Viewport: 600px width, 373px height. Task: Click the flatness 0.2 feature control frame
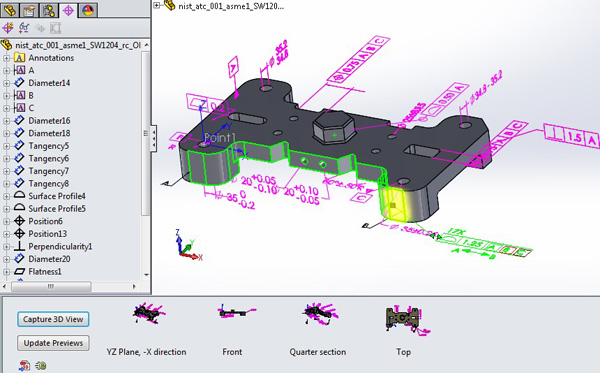pyautogui.click(x=207, y=104)
